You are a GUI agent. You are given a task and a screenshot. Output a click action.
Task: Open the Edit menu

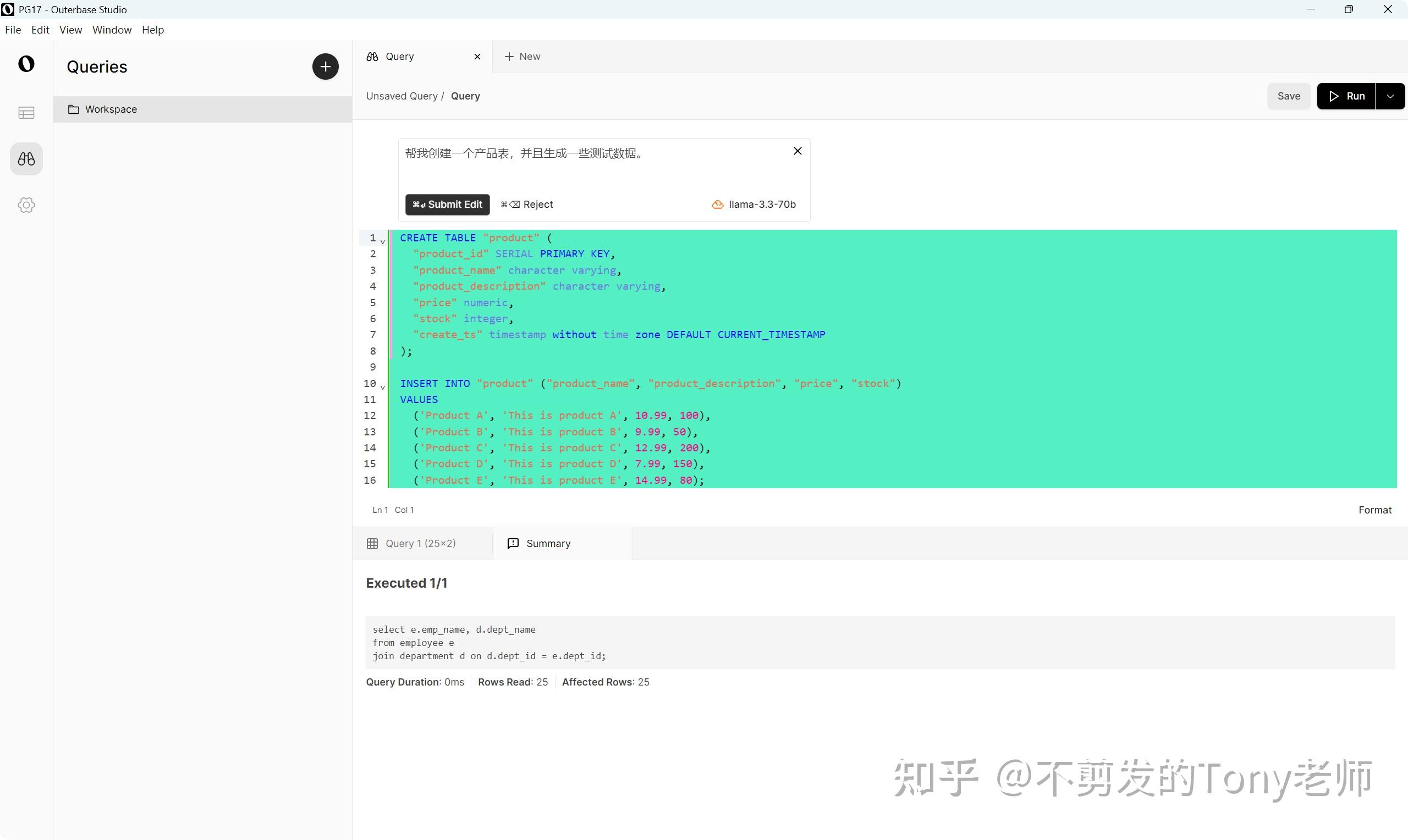[x=40, y=30]
